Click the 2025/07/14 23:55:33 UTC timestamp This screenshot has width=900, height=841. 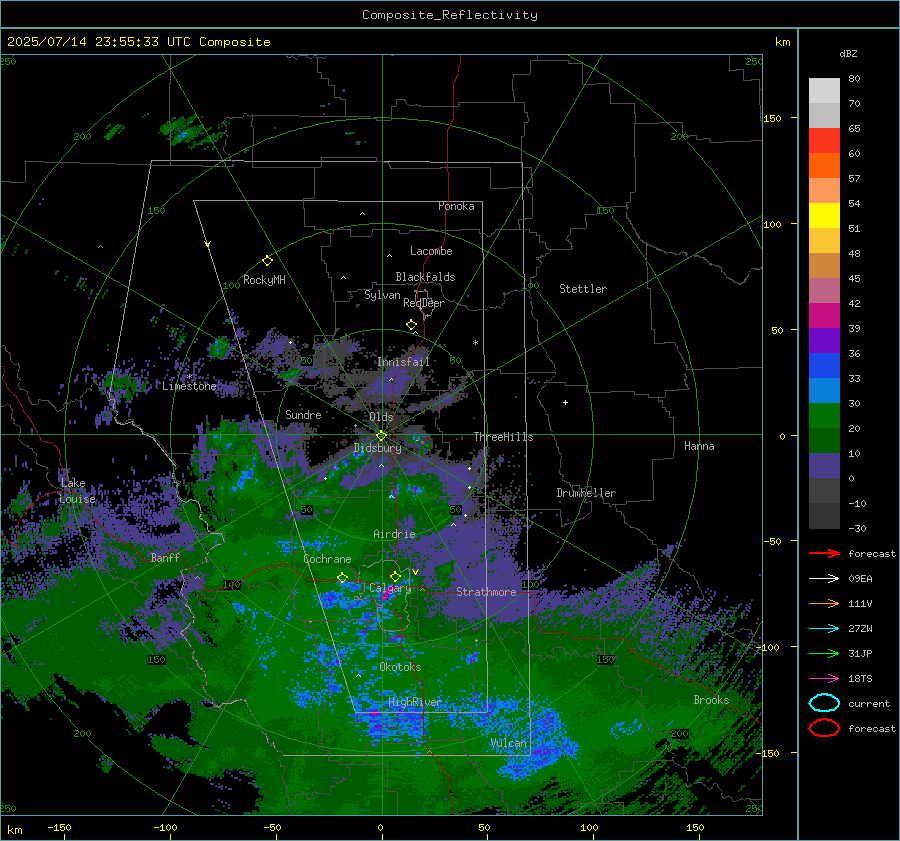coord(138,42)
